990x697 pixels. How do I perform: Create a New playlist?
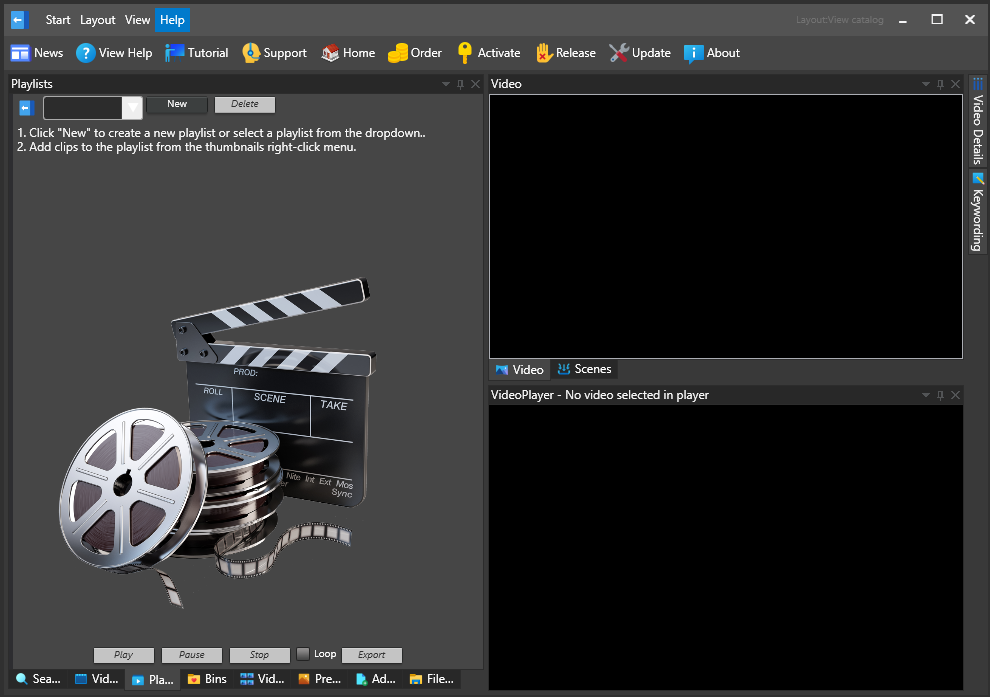[177, 104]
